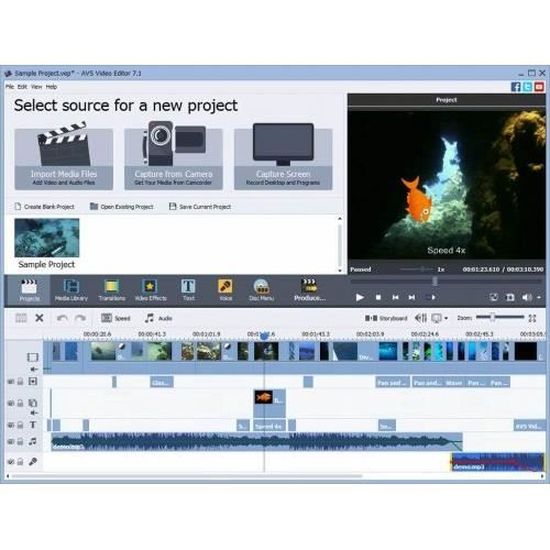This screenshot has height=550, width=550.
Task: Delete selected clip with the X icon
Action: [39, 318]
